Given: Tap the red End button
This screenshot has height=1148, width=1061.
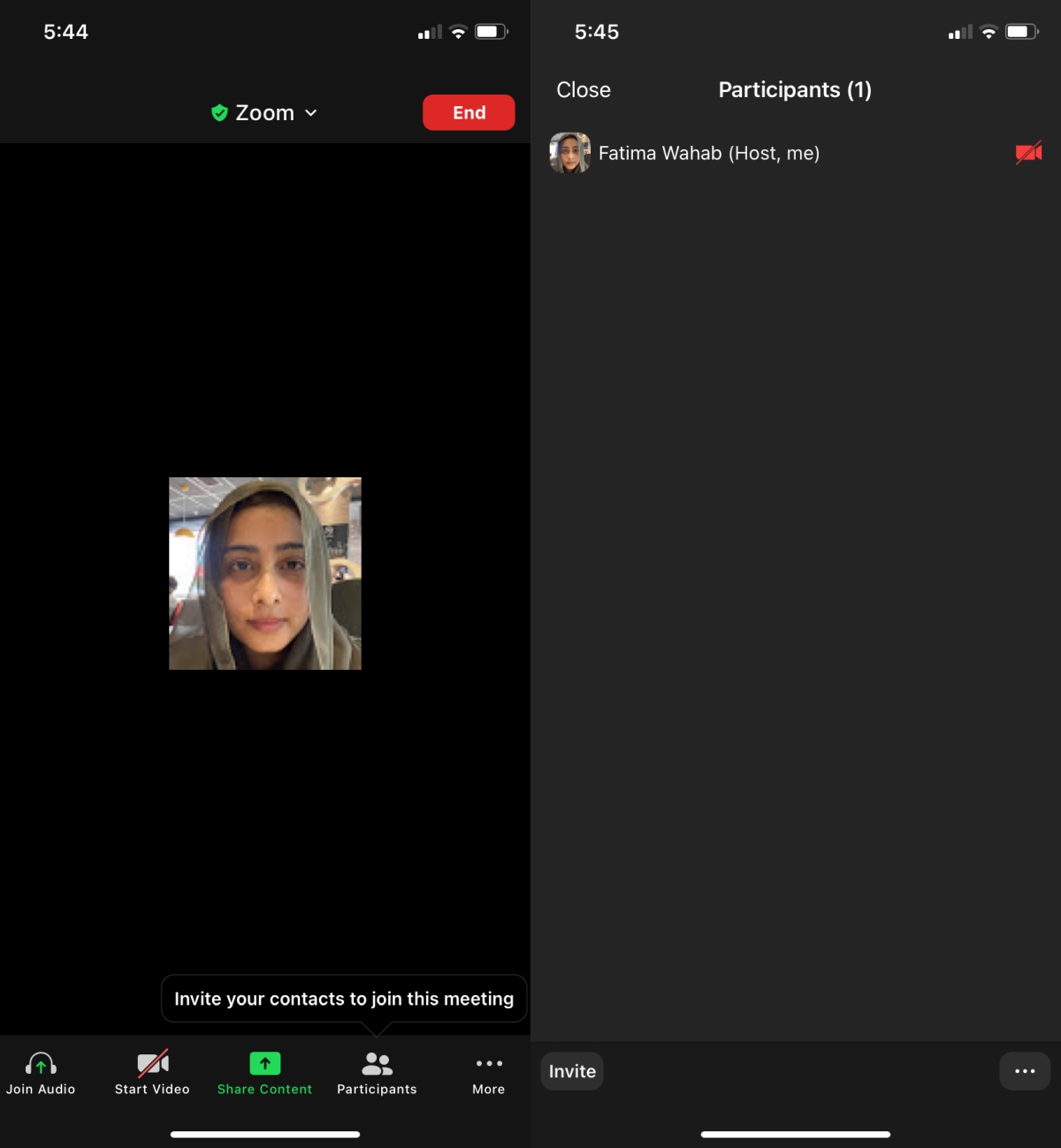Looking at the screenshot, I should (x=469, y=112).
